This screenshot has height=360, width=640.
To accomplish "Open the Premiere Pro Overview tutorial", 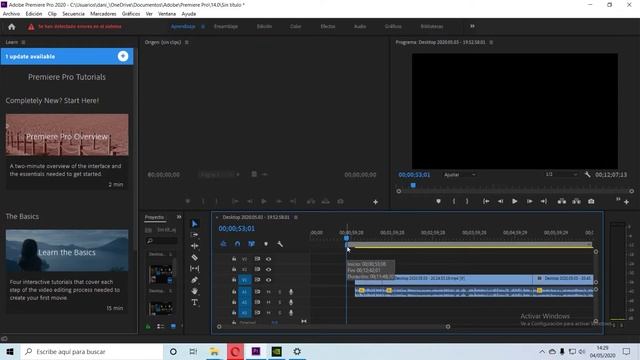I will 67,135.
